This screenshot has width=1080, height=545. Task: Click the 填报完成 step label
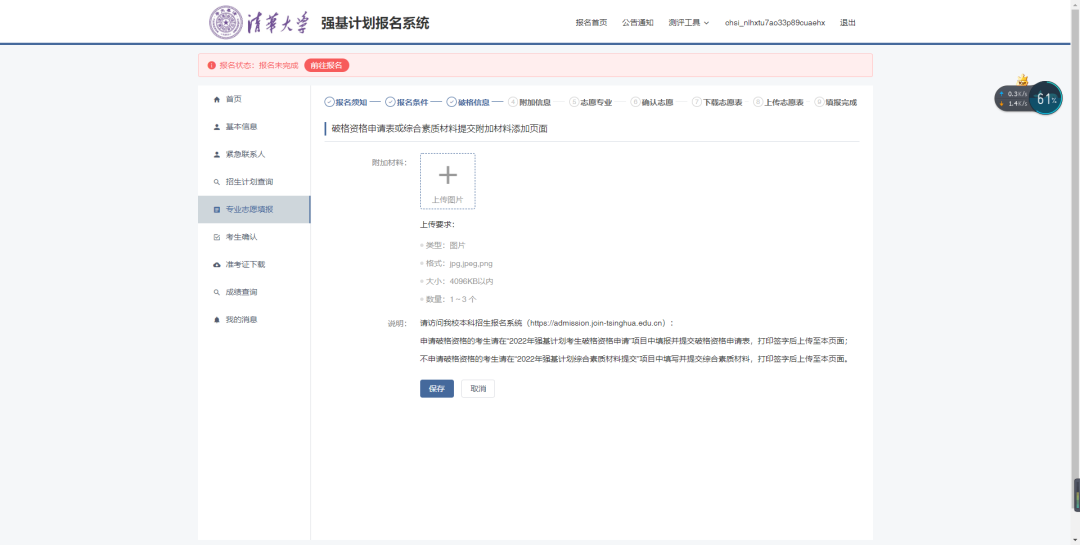tap(842, 102)
